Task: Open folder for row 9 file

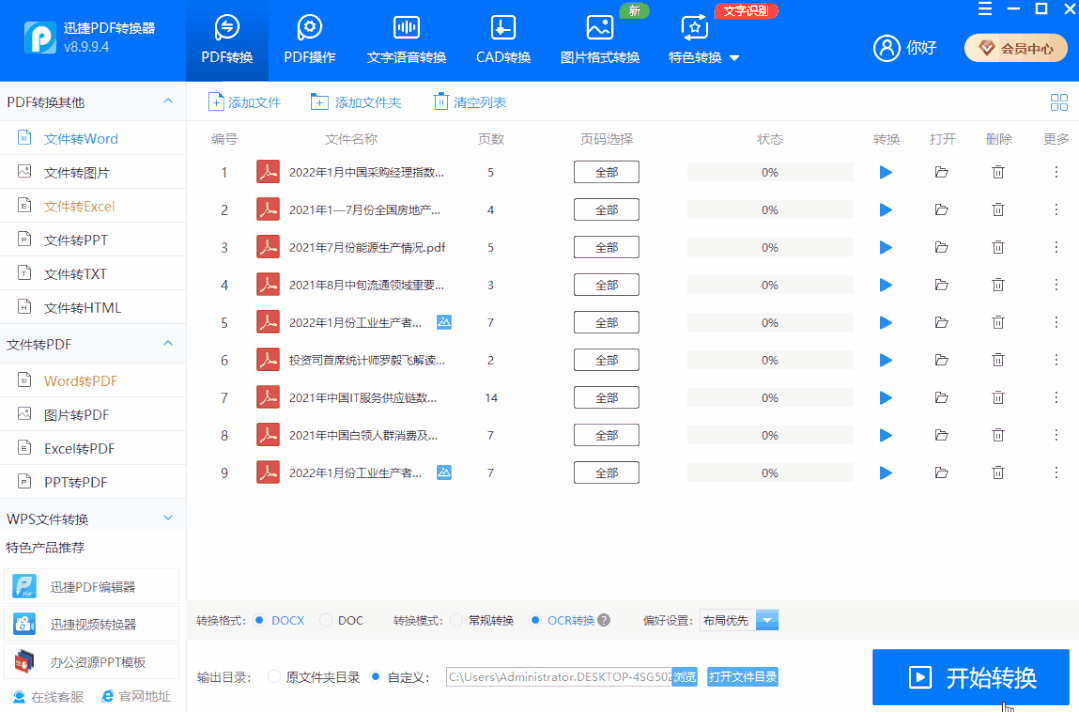Action: point(941,473)
